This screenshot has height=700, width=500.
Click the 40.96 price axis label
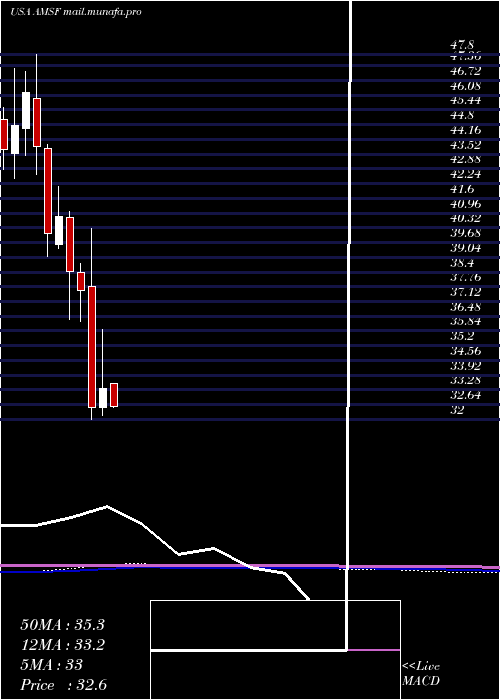(x=466, y=204)
